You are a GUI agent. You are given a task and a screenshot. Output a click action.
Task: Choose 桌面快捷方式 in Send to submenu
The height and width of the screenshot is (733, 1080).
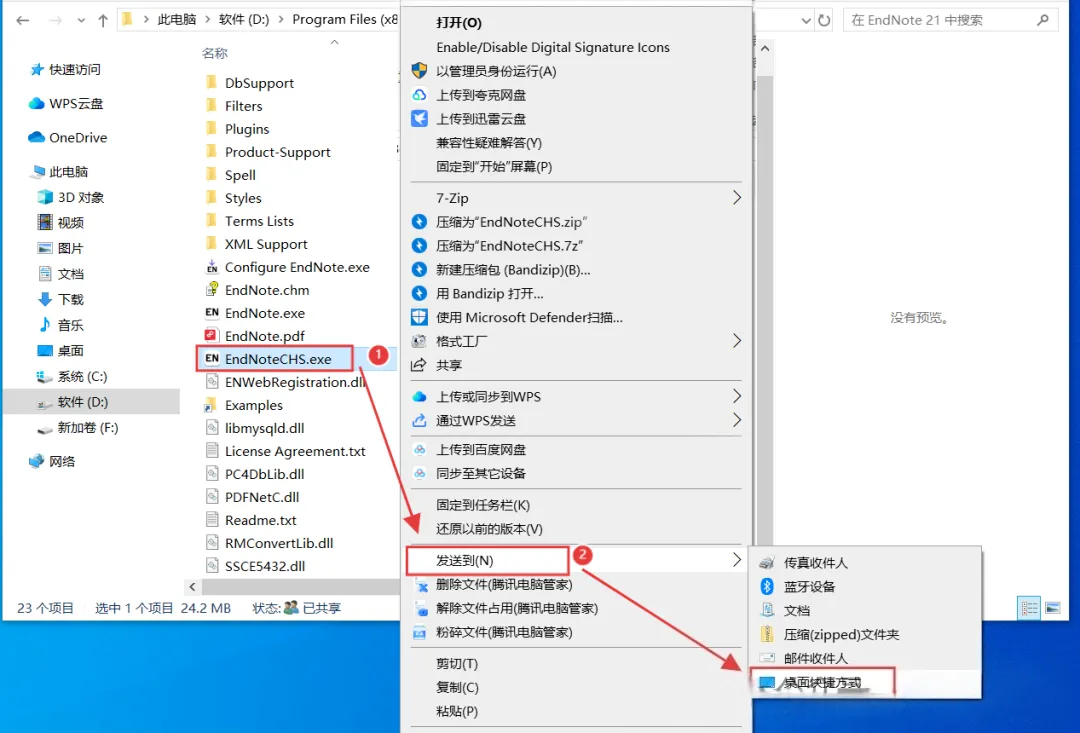pyautogui.click(x=822, y=683)
